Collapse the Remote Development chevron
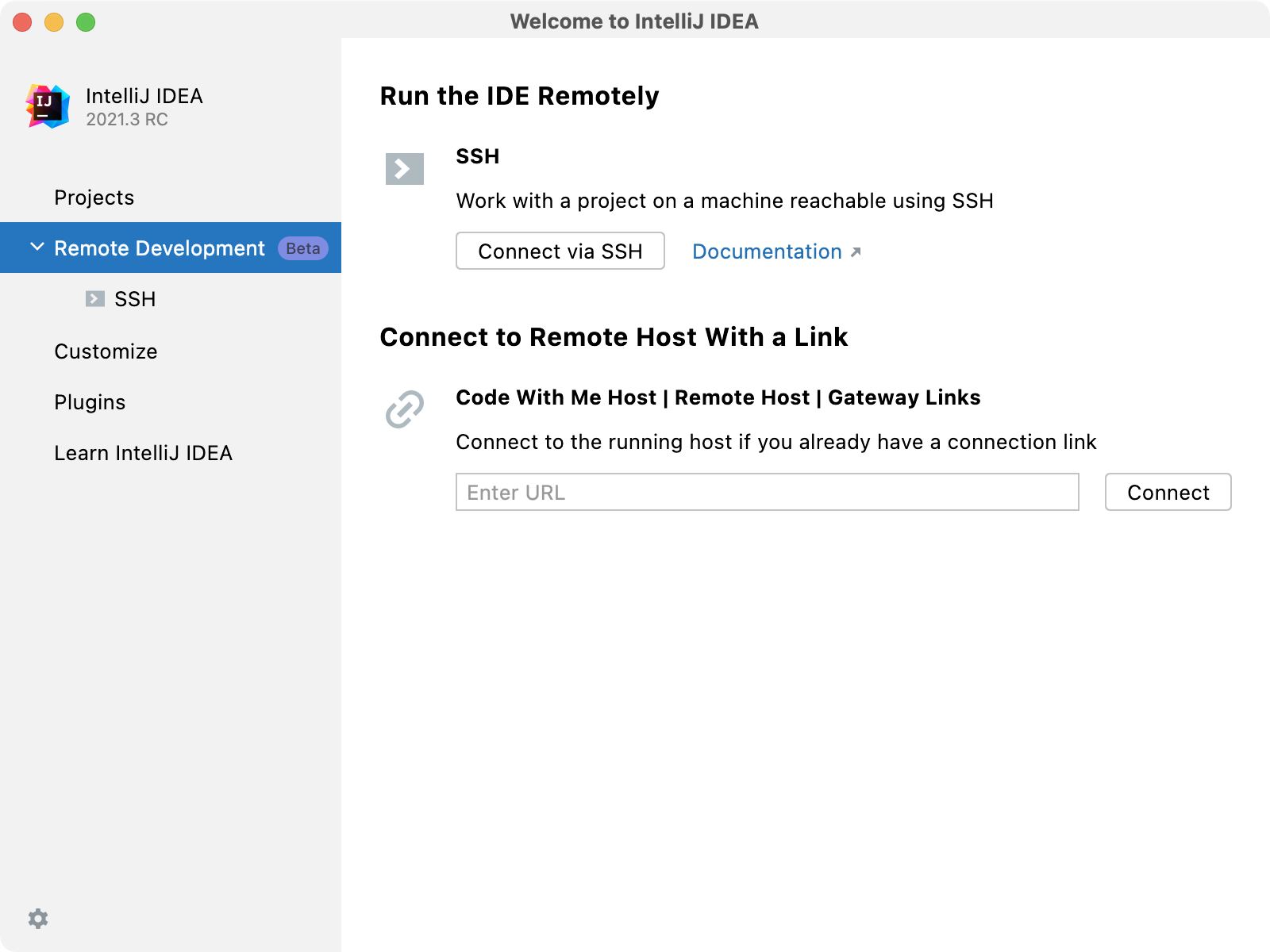Screen dimensions: 1270x952 (x=37, y=248)
